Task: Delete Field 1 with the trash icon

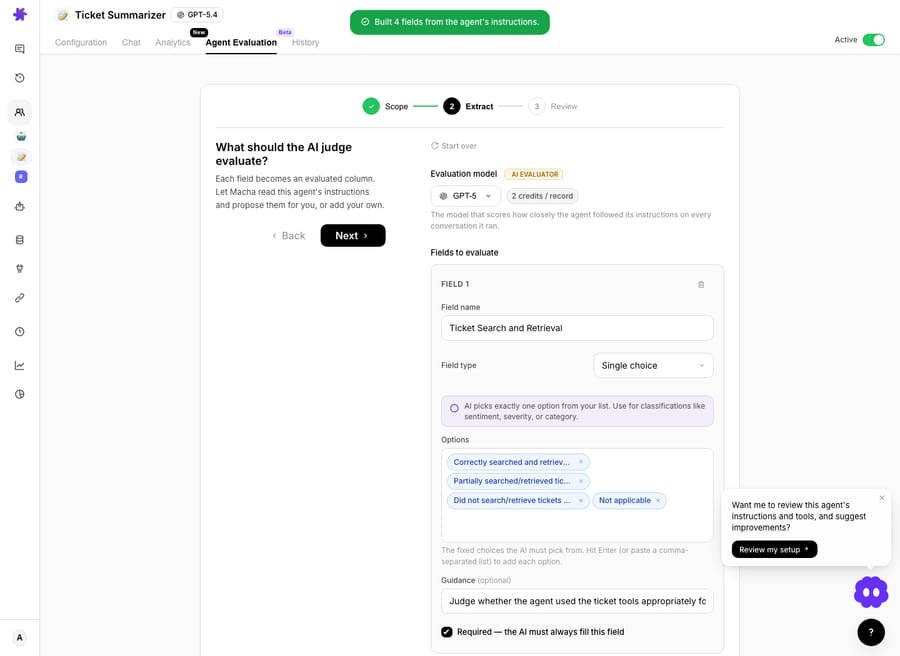Action: point(701,285)
